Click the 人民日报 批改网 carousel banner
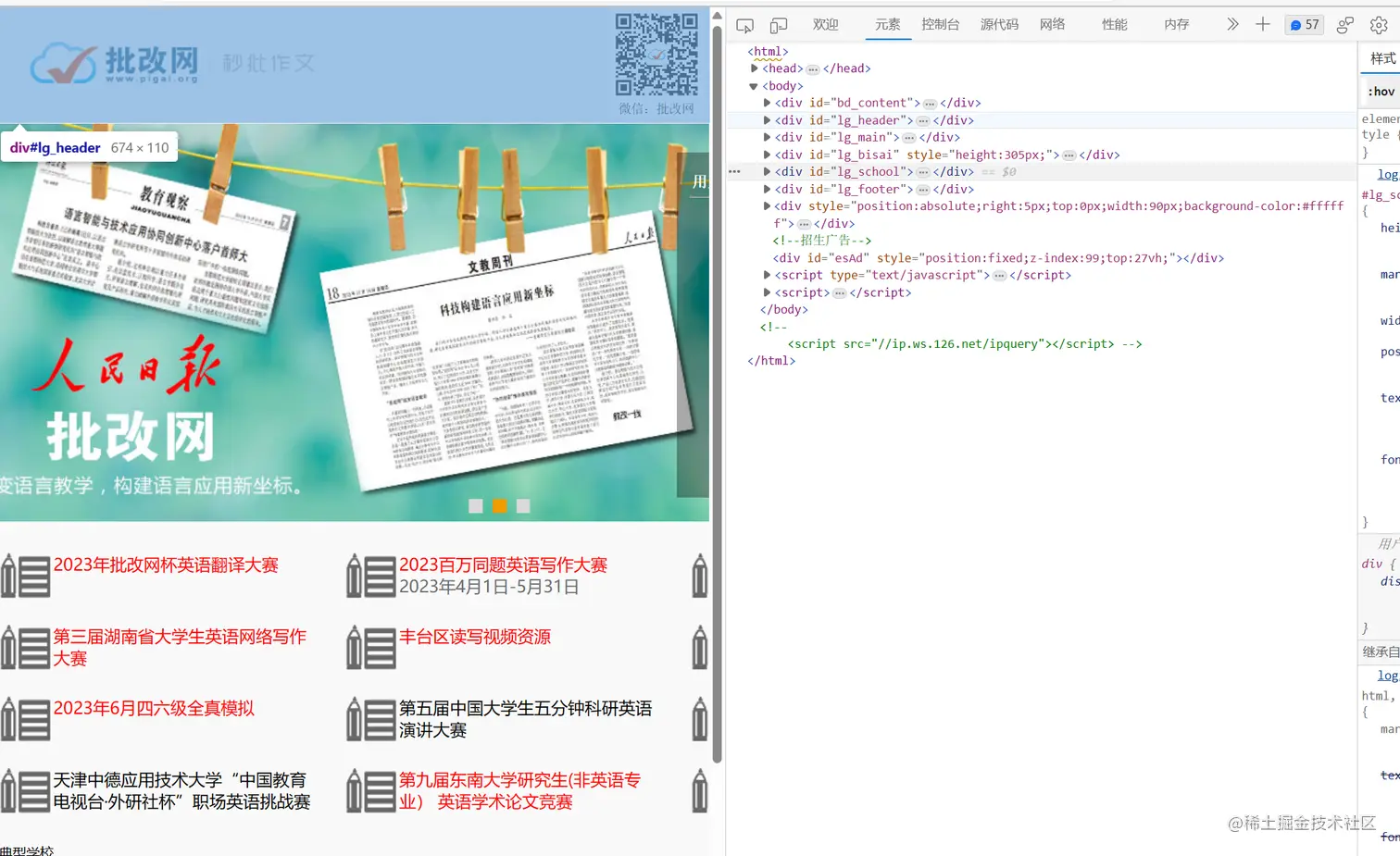Screen dimensions: 1400x856 (355, 323)
